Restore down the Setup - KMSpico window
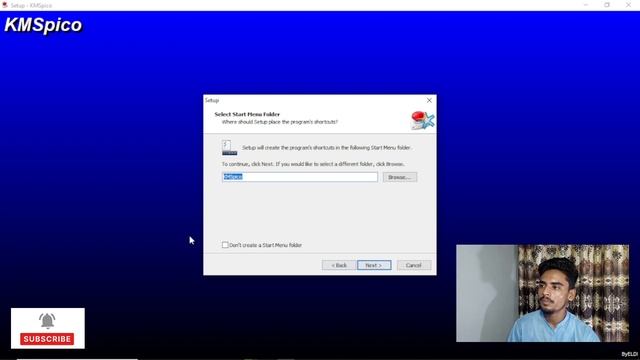 607,5
